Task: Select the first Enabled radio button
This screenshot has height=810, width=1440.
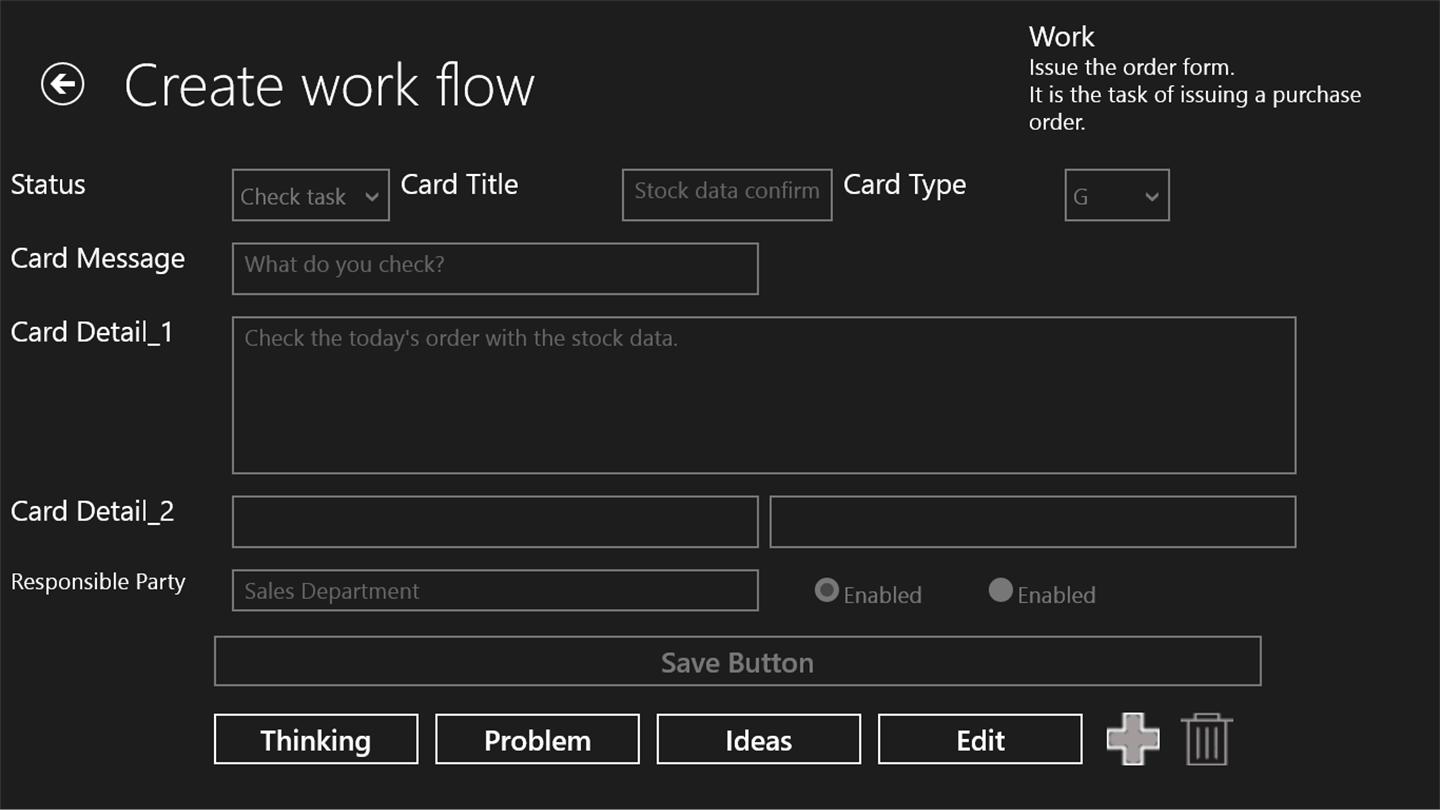Action: click(x=826, y=590)
